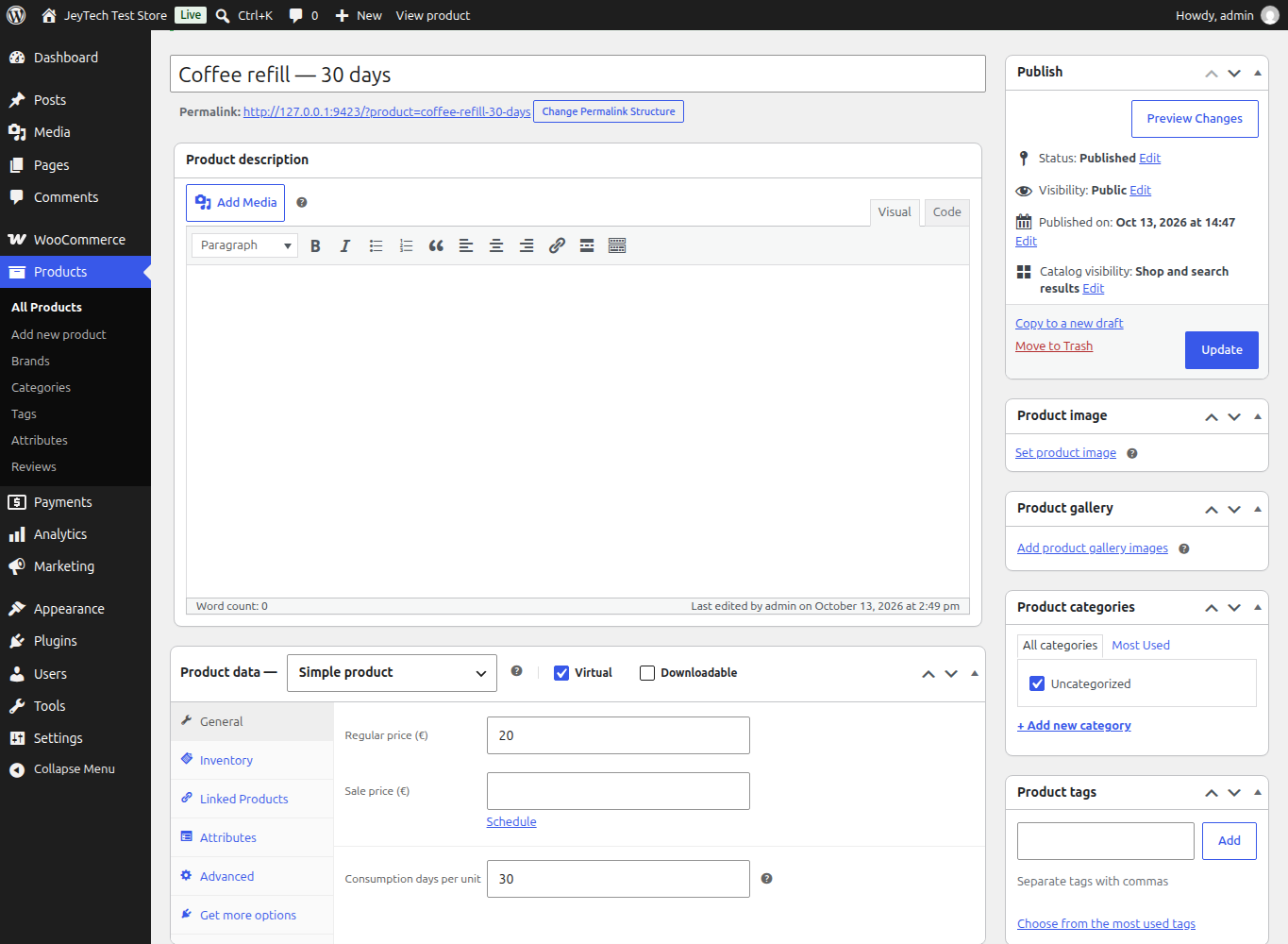Open the Paragraph format dropdown
The height and width of the screenshot is (944, 1288).
tap(244, 245)
